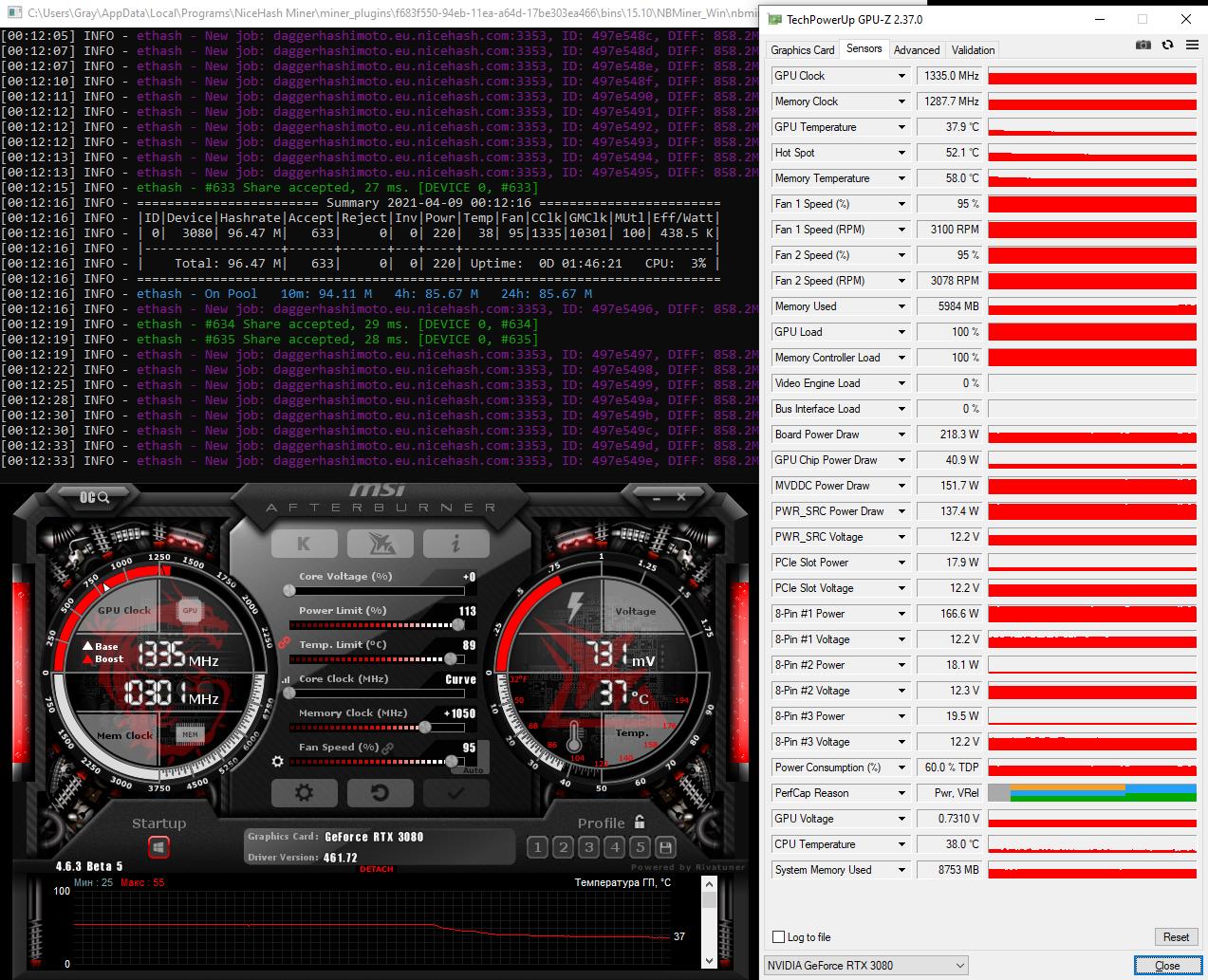Click the MEM chip icon in clock gauge

(x=190, y=734)
